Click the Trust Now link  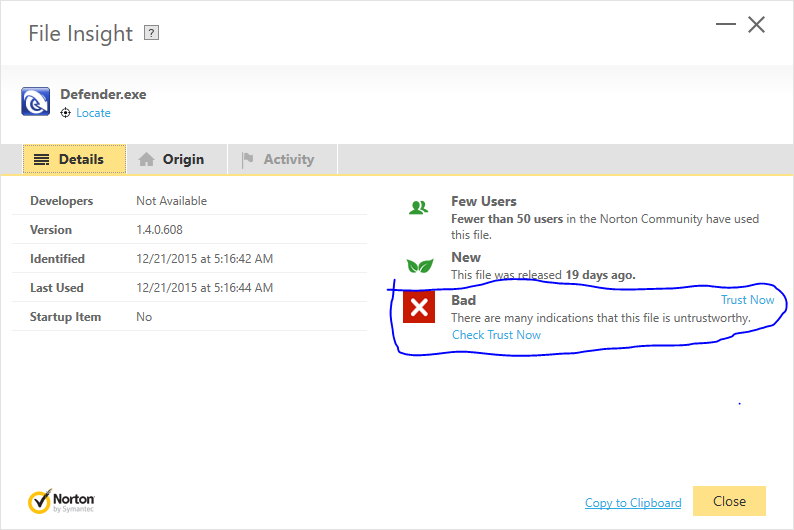(747, 300)
